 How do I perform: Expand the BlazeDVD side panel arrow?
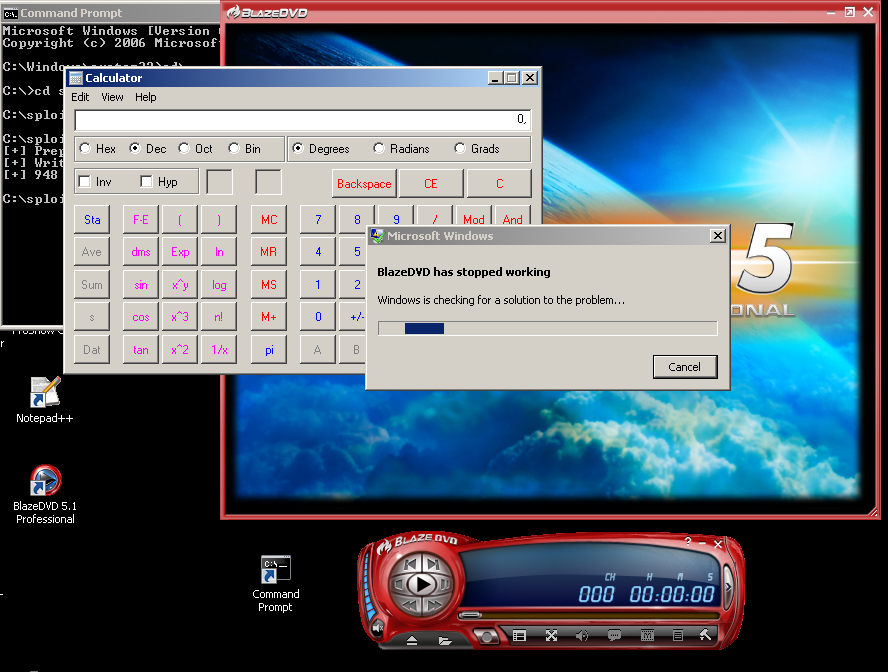click(x=728, y=585)
